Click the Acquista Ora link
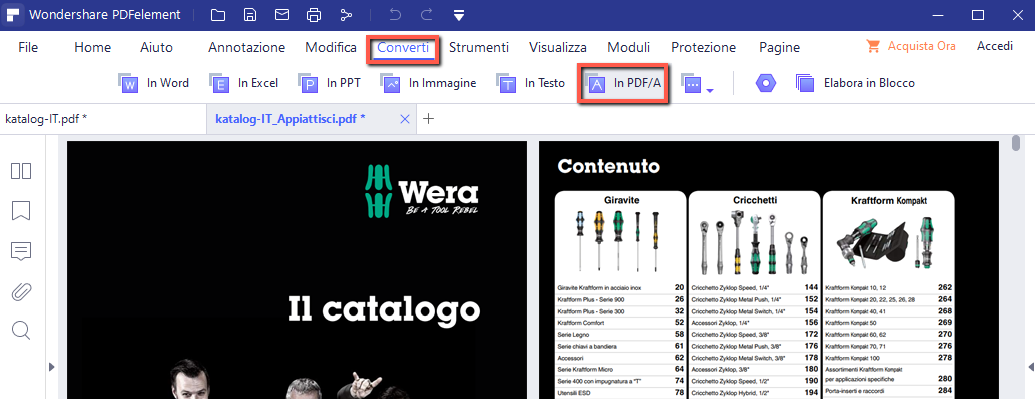This screenshot has height=399, width=1035. pos(911,46)
